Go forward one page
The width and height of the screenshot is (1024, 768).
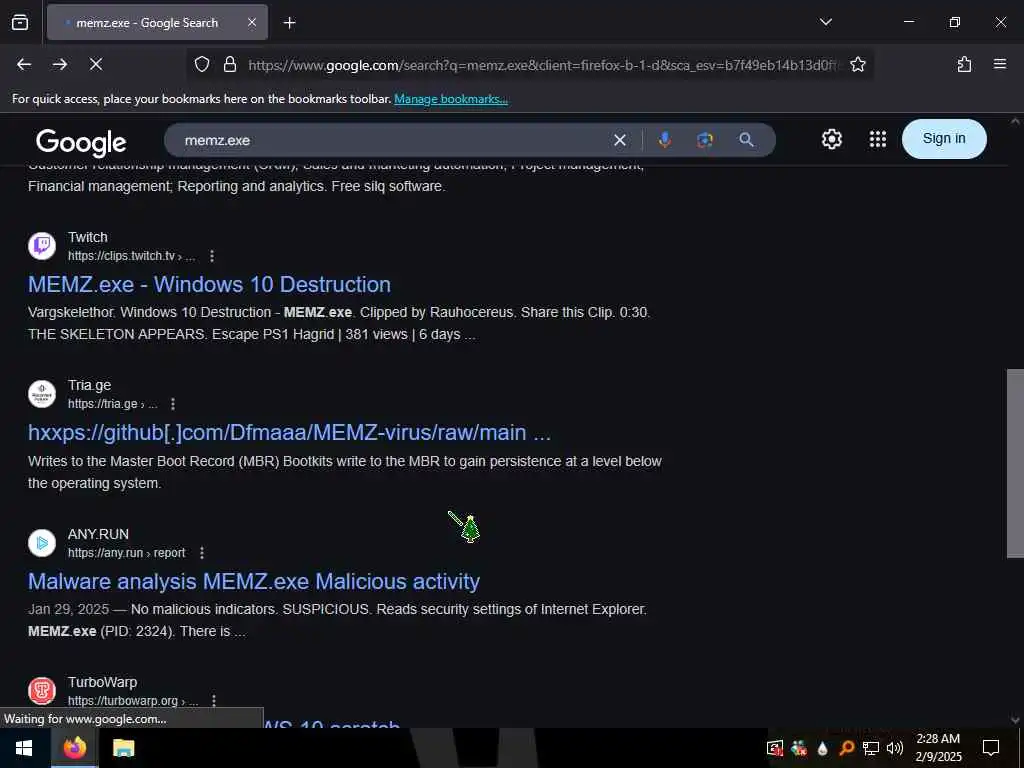coord(60,64)
